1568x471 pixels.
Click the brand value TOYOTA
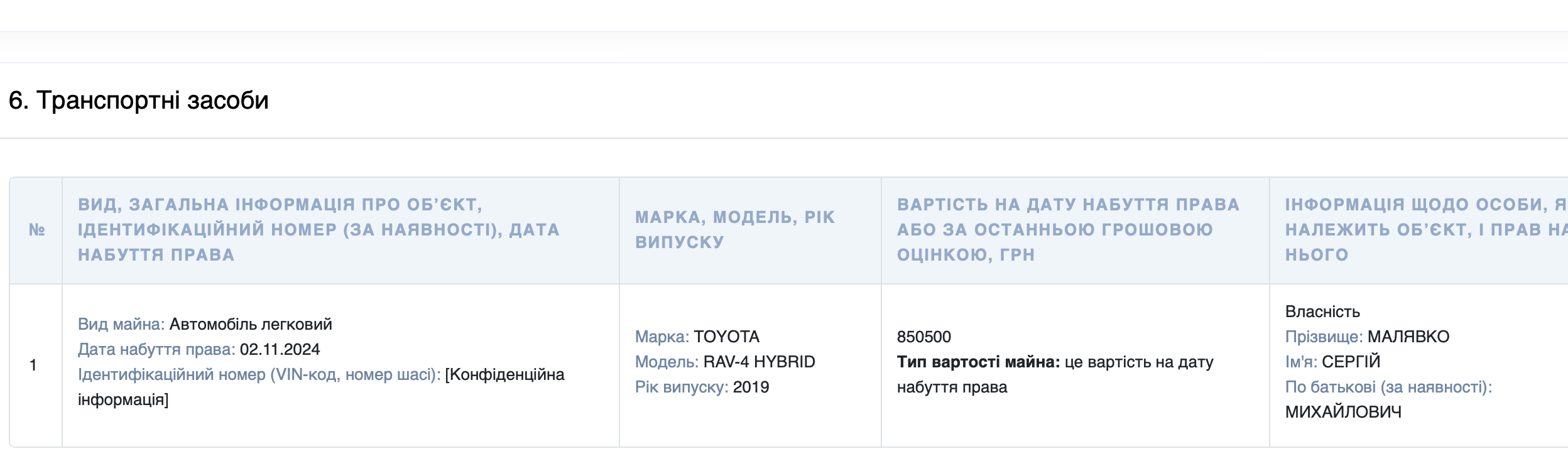click(x=726, y=337)
